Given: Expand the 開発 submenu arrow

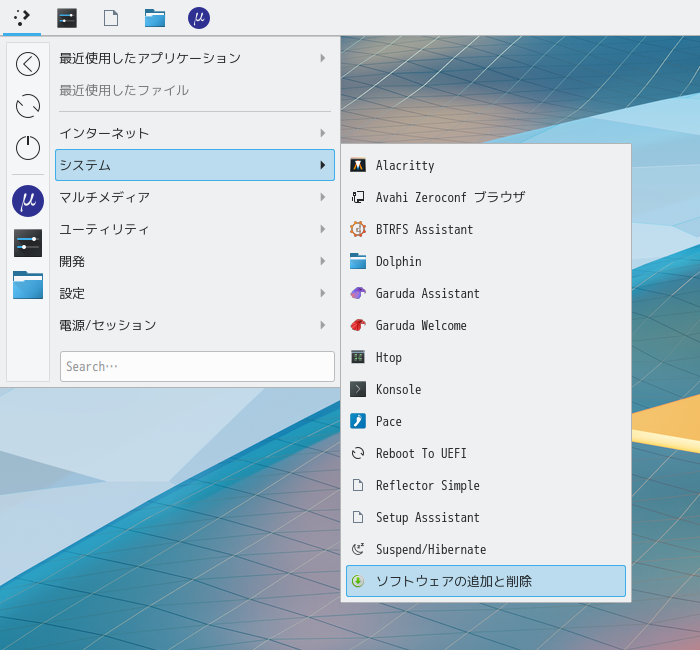Looking at the screenshot, I should click(x=323, y=261).
